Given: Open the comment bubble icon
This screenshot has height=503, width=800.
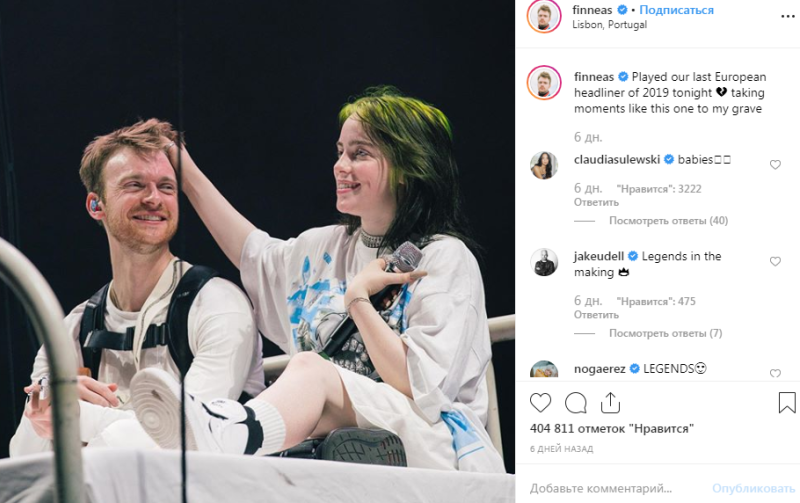Looking at the screenshot, I should [576, 403].
